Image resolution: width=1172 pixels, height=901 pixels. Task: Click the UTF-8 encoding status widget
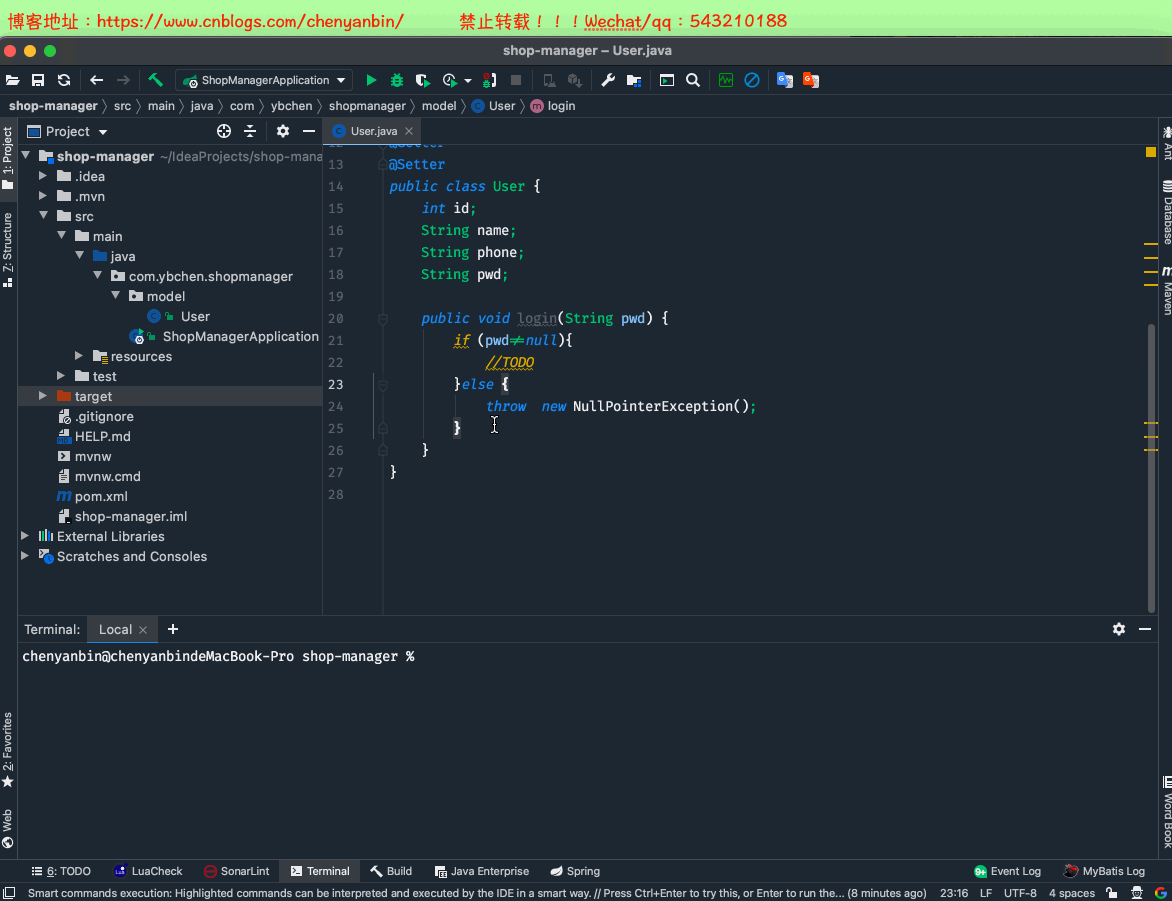pyautogui.click(x=1020, y=893)
